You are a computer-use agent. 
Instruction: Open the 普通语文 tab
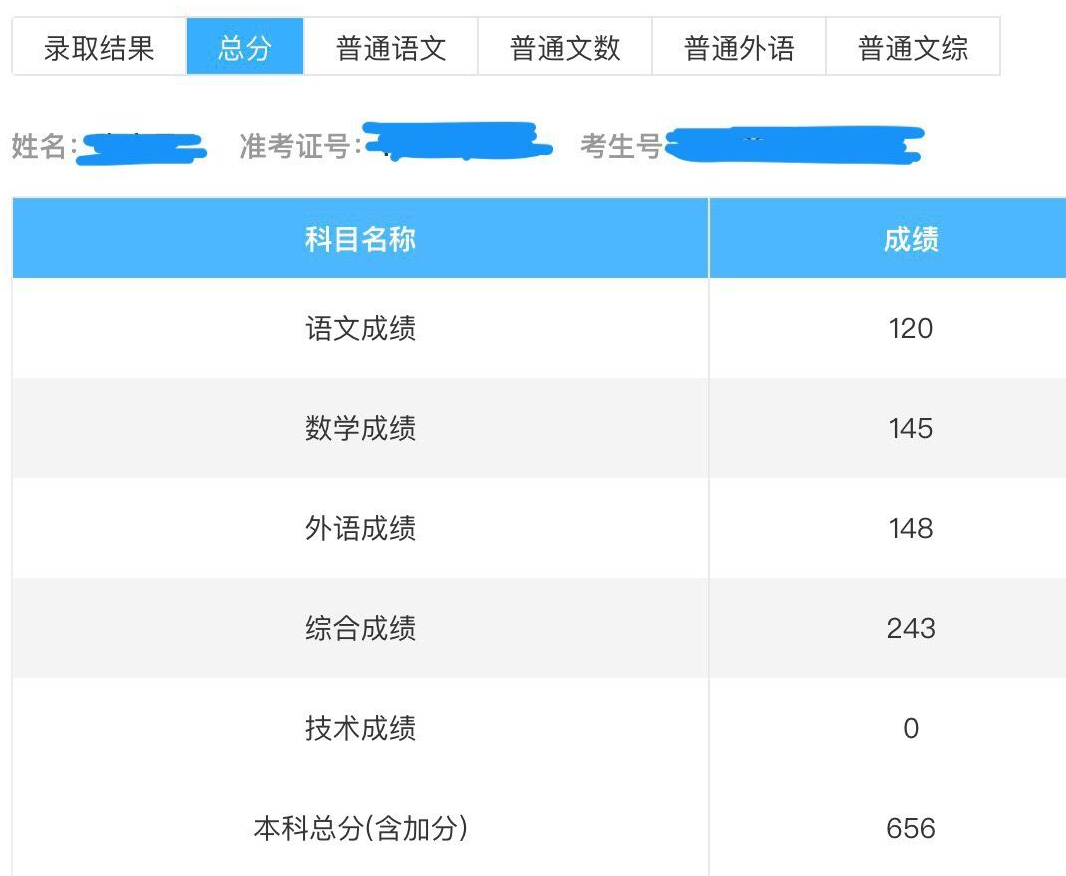[390, 47]
